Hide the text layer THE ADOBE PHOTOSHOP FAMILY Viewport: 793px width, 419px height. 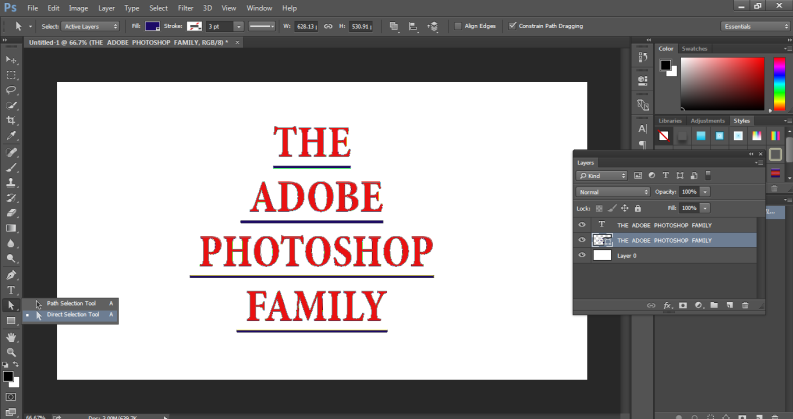click(x=582, y=225)
